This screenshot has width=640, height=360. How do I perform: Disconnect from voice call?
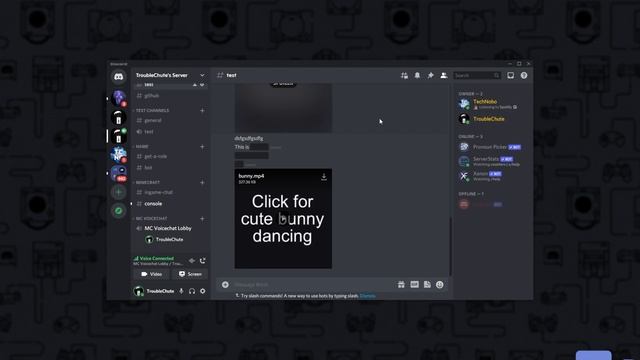[203, 260]
